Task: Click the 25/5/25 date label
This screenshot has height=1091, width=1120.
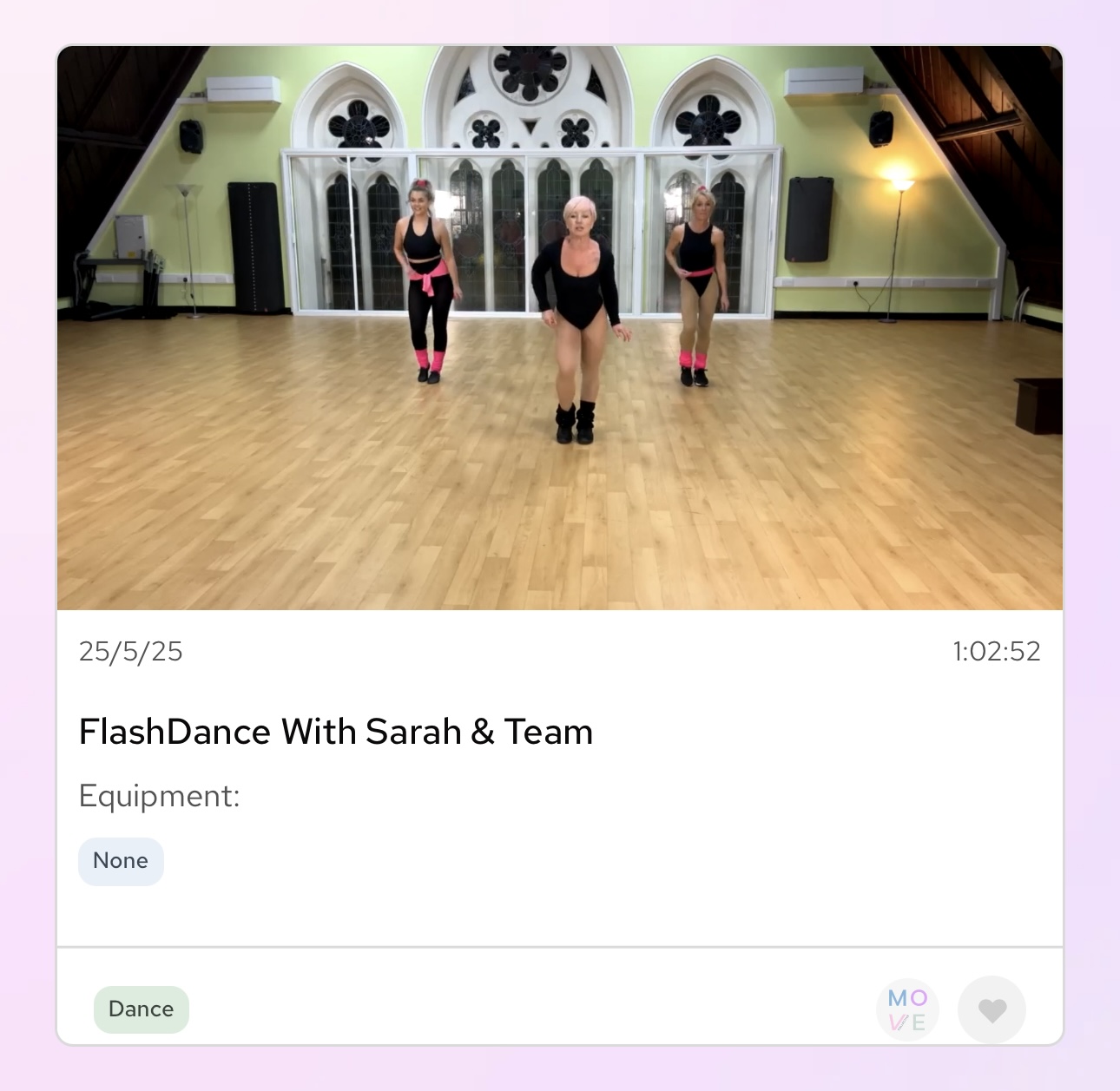Action: tap(131, 651)
